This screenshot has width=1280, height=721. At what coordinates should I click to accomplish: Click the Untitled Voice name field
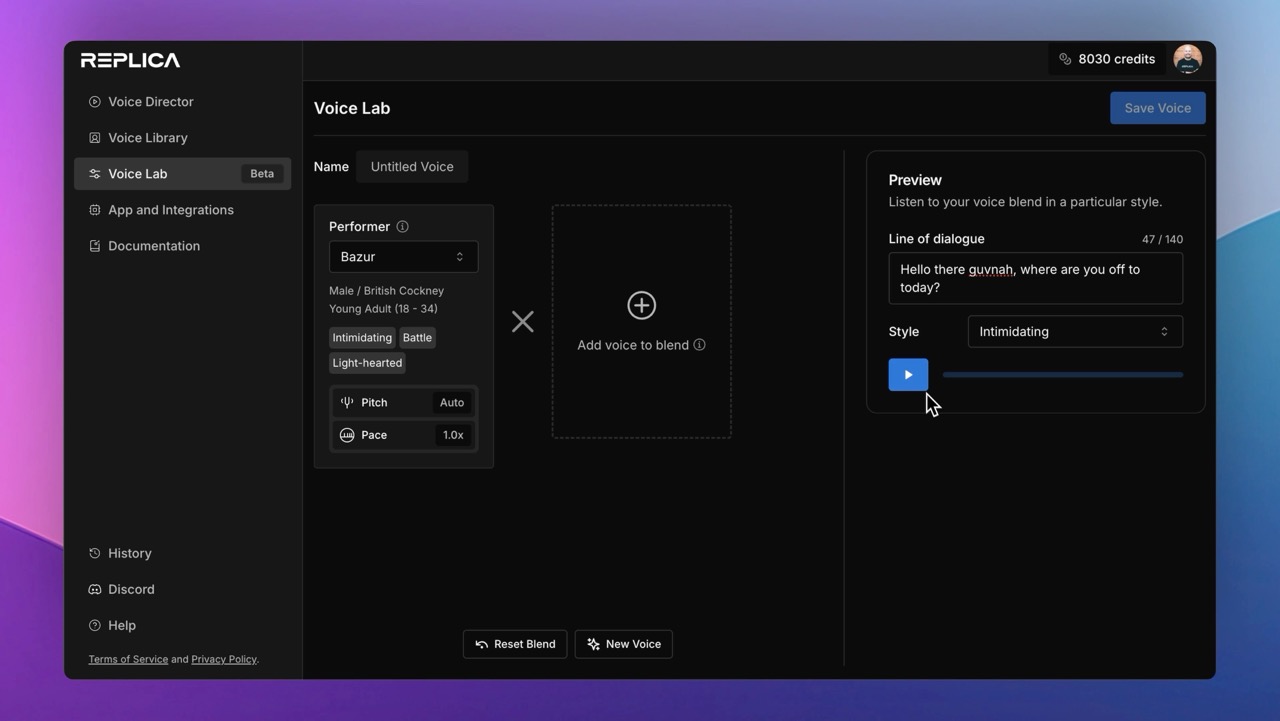412,166
